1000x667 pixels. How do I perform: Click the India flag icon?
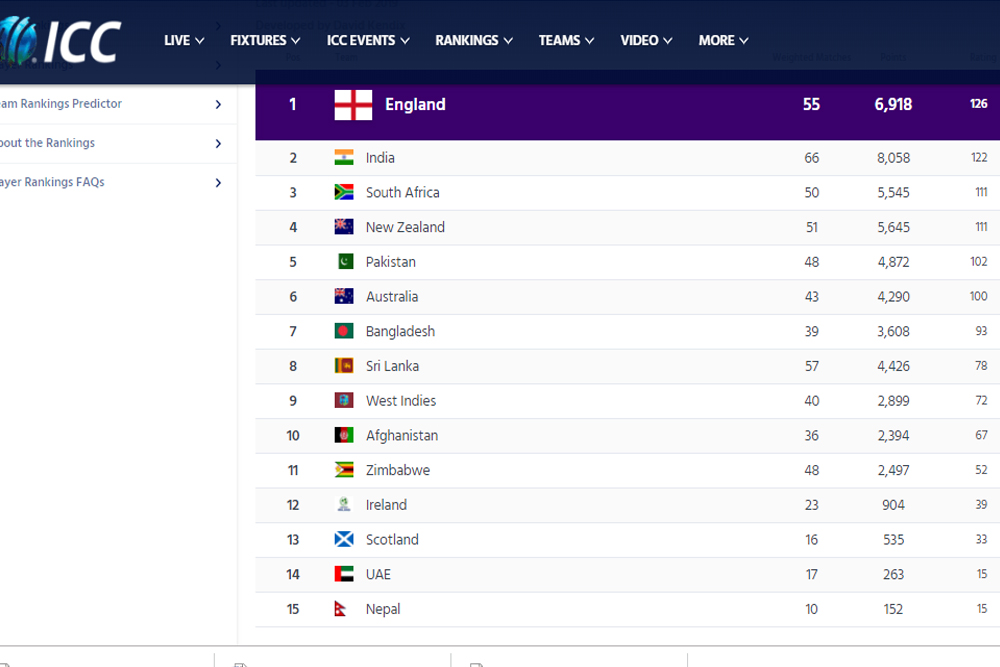344,158
